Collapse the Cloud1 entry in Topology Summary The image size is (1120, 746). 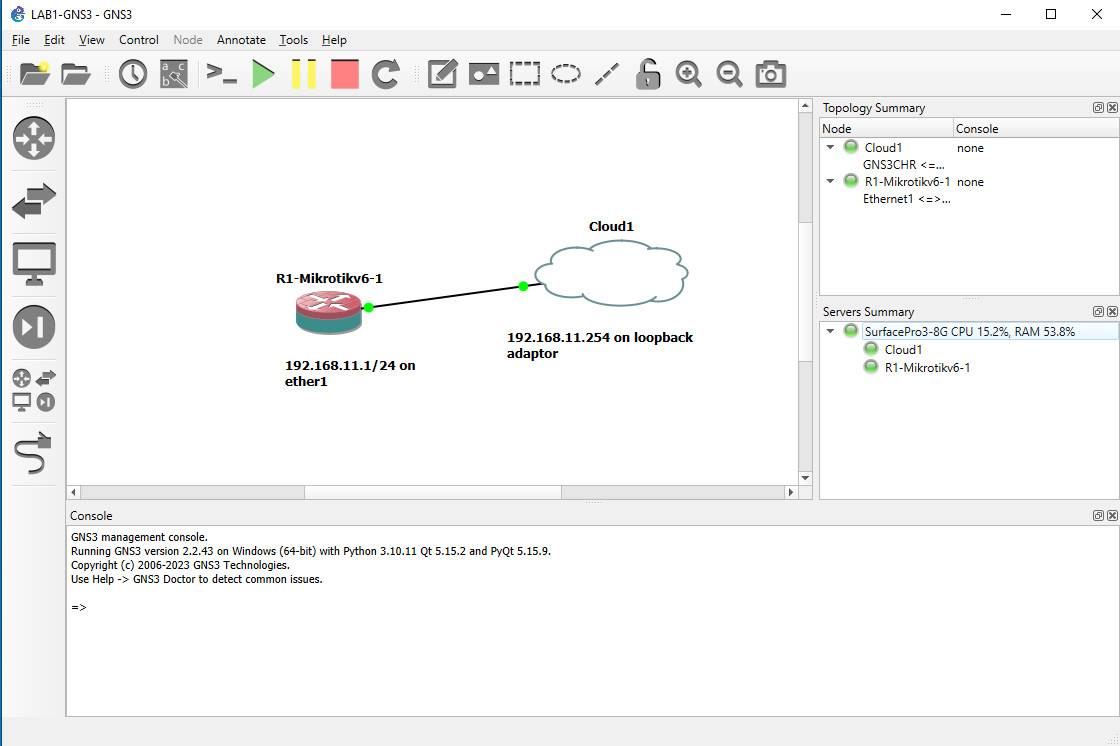point(831,147)
